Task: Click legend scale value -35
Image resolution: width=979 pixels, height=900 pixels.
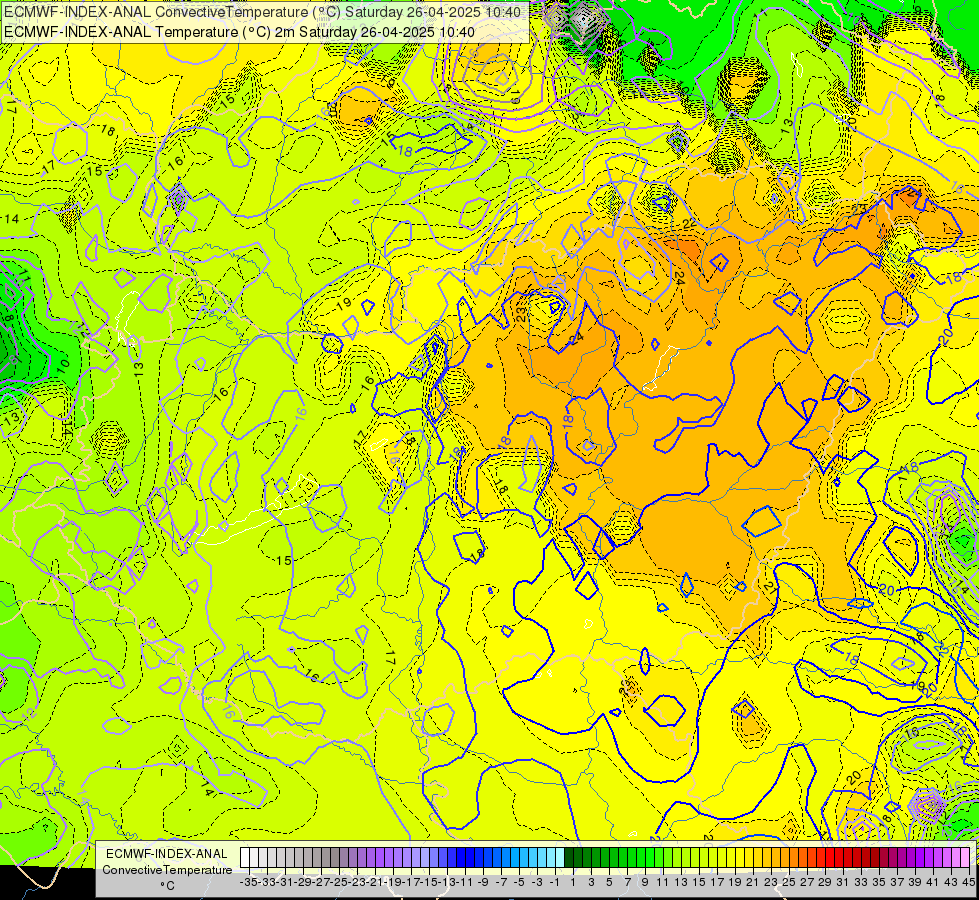Action: click(248, 882)
